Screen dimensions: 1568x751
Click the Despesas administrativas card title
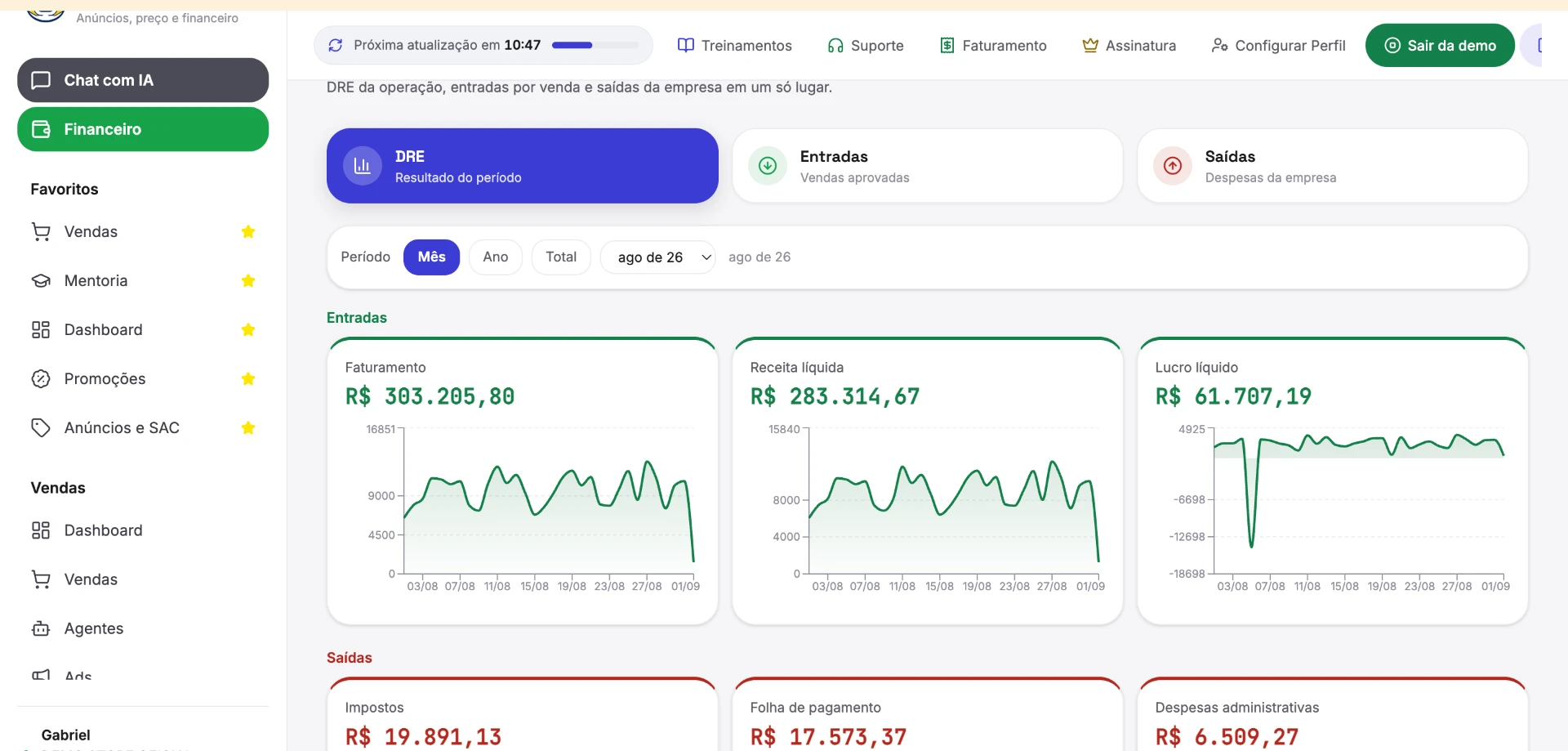click(1236, 708)
